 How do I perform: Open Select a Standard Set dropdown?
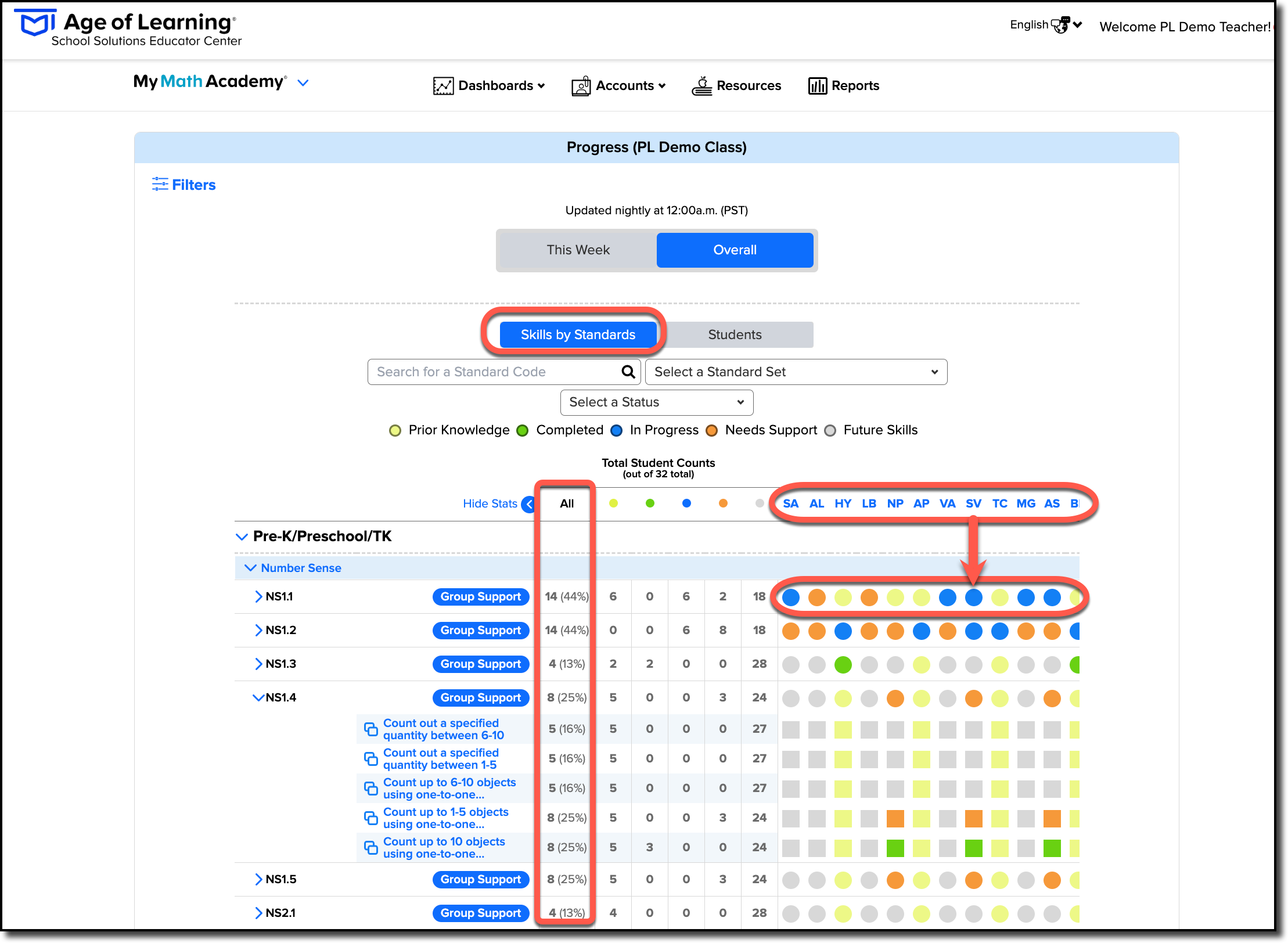click(796, 372)
